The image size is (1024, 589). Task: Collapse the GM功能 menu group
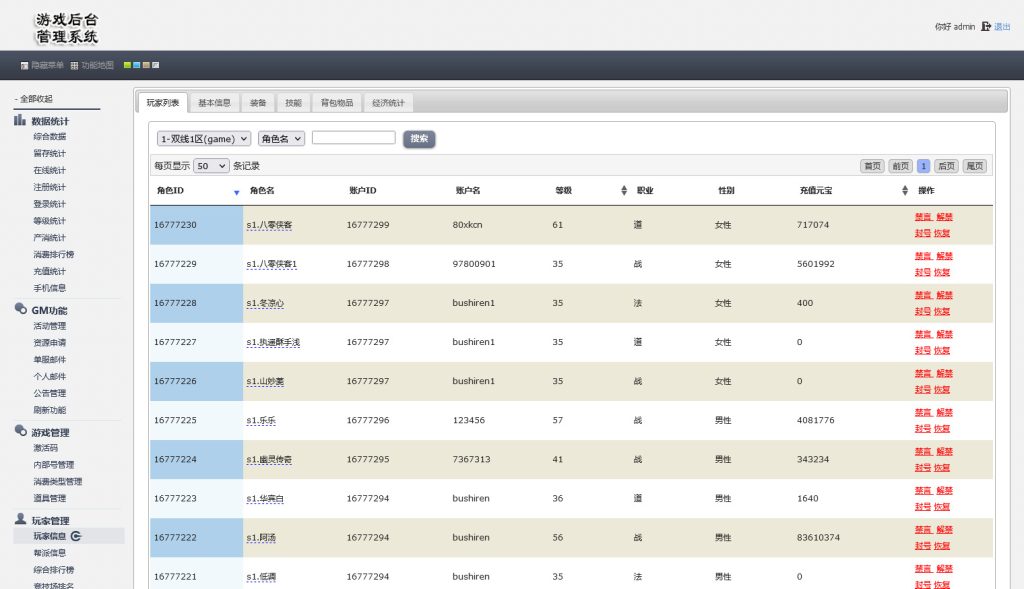pos(49,310)
